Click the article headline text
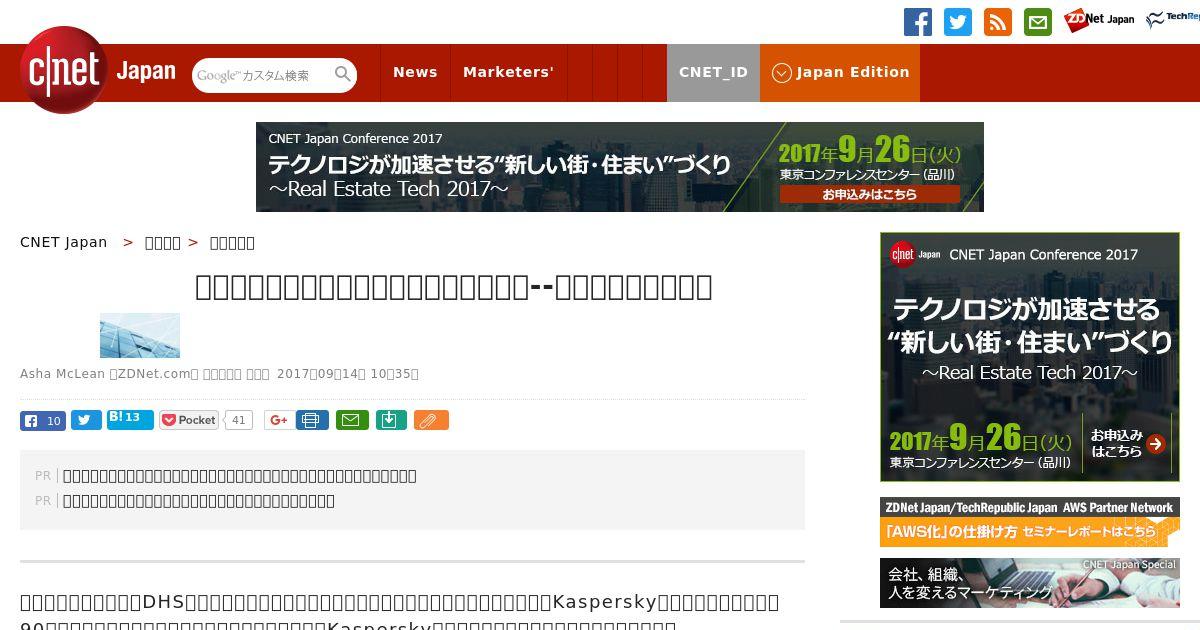This screenshot has height=630, width=1200. tap(454, 287)
